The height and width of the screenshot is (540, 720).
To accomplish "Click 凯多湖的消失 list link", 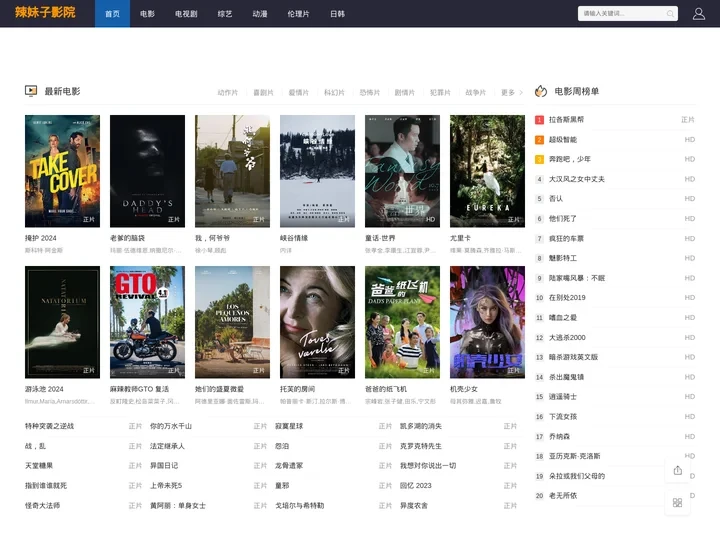I will pyautogui.click(x=421, y=426).
